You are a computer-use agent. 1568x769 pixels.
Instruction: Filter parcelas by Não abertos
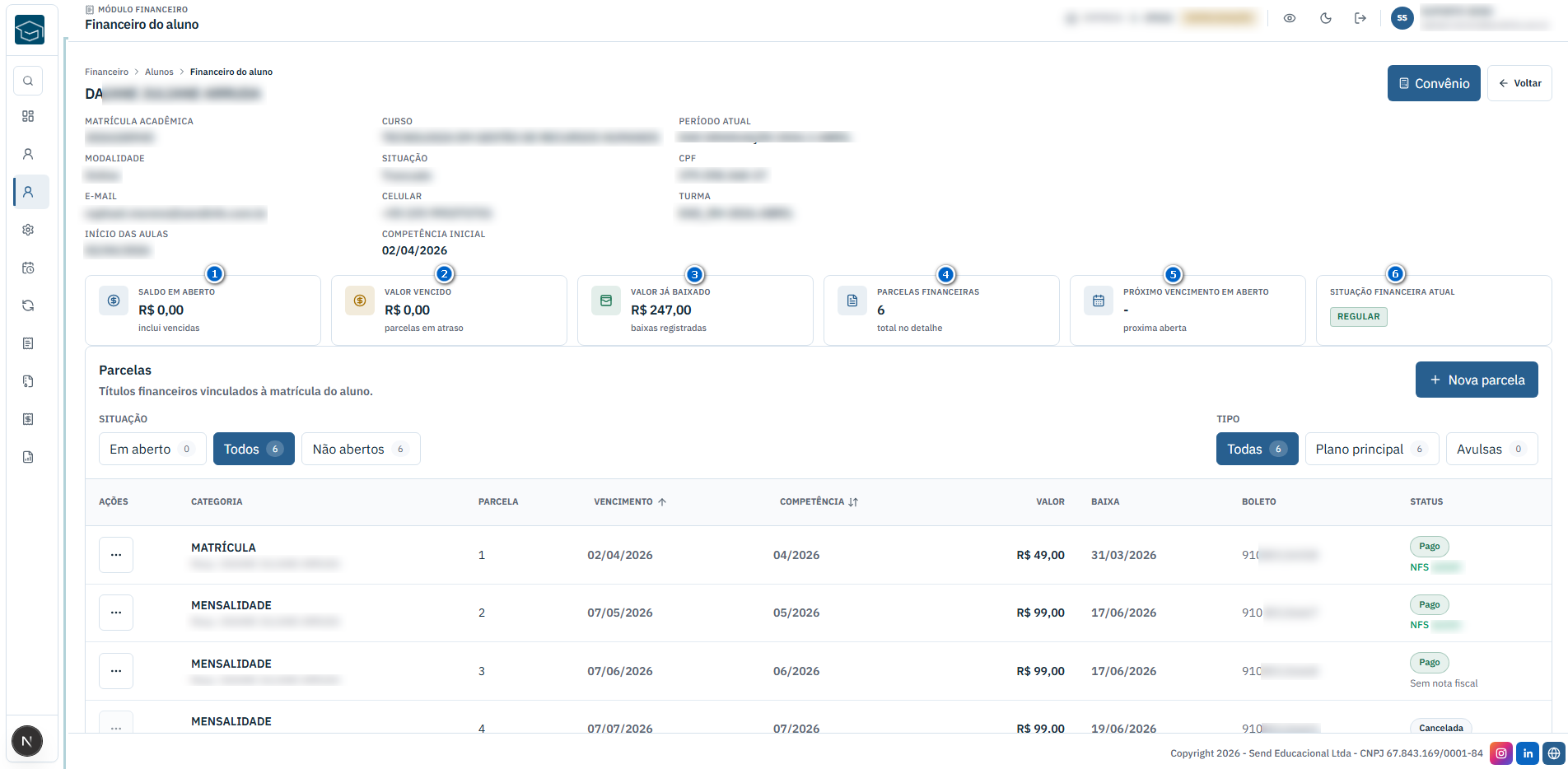tap(361, 449)
